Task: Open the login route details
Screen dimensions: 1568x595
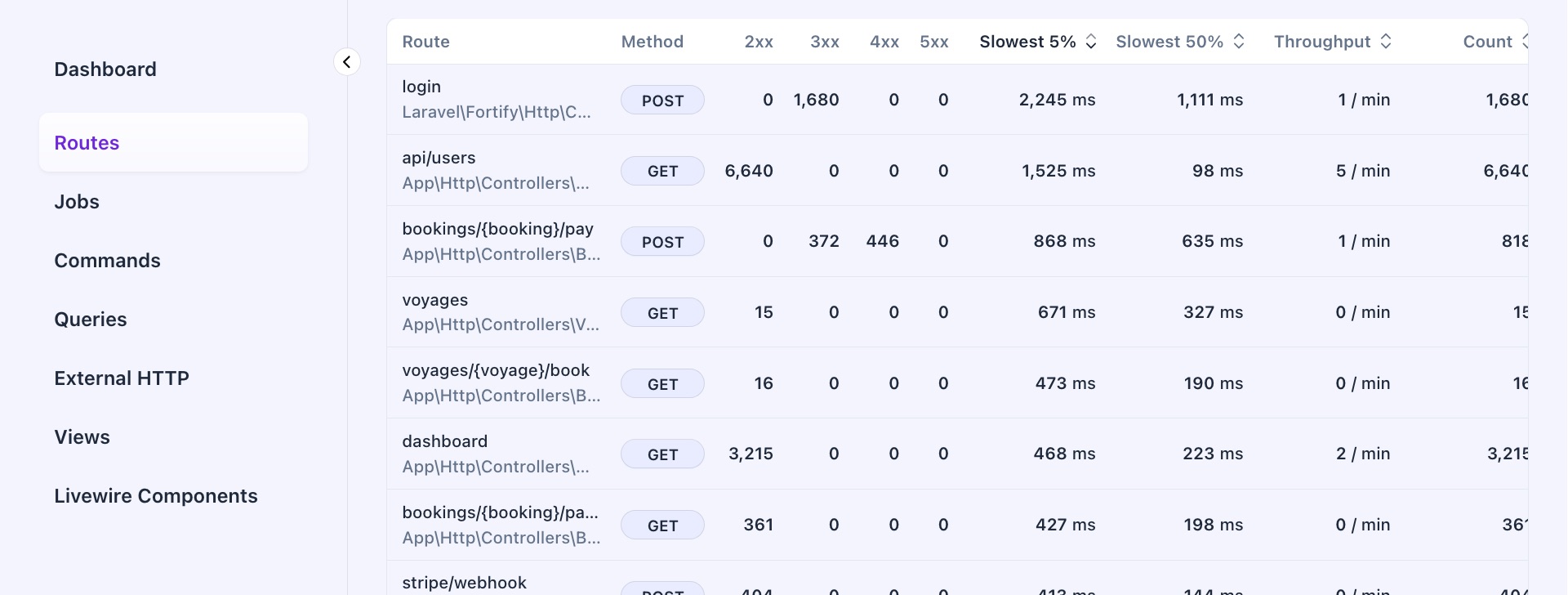Action: [421, 87]
